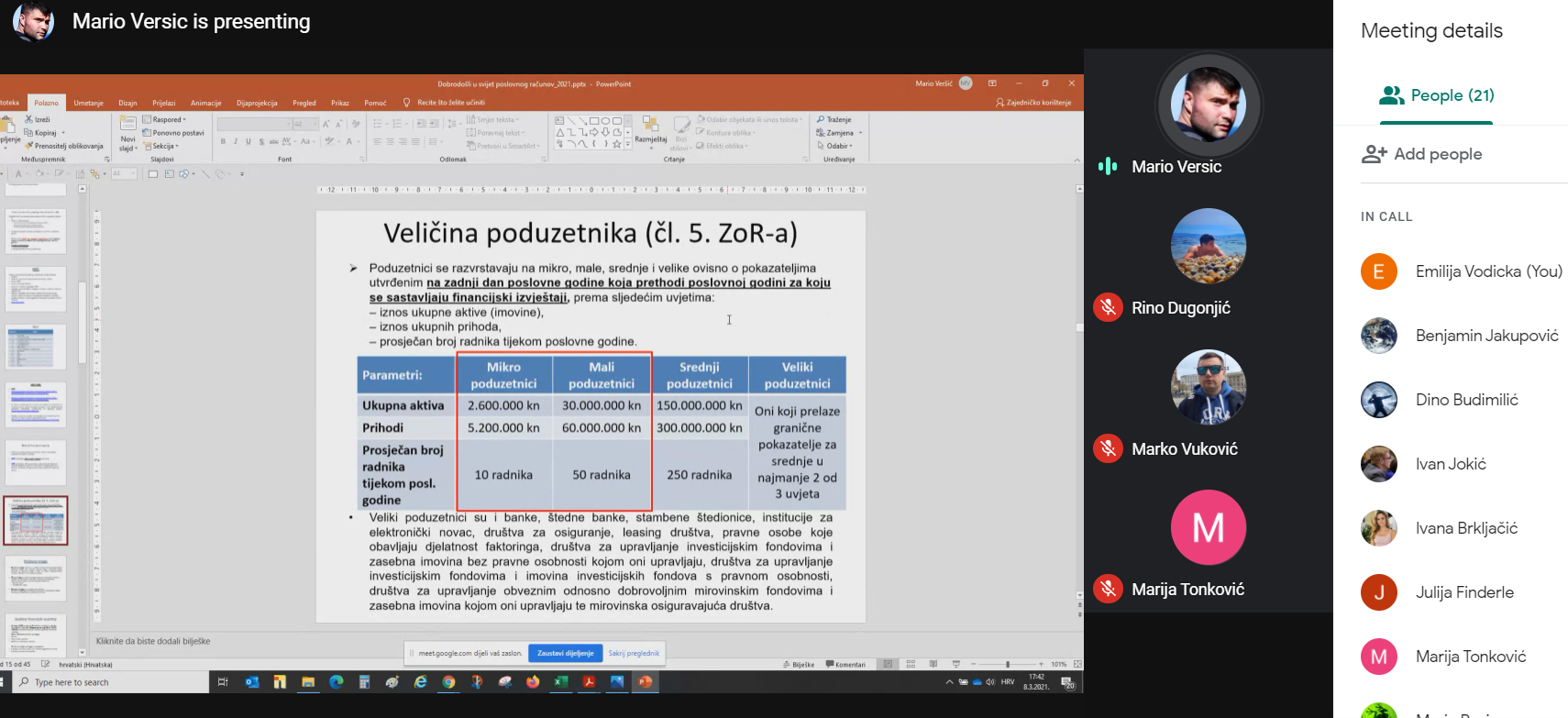Viewport: 1568px width, 718px height.
Task: Open the Kopiraj dropdown arrow
Action: (63, 133)
